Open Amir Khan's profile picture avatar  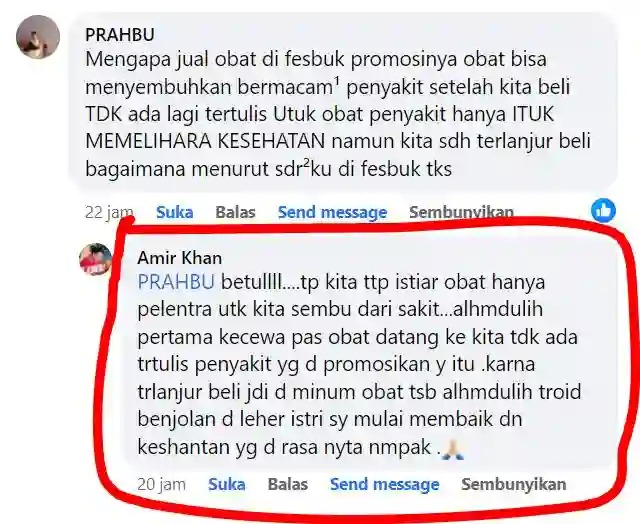pyautogui.click(x=96, y=259)
